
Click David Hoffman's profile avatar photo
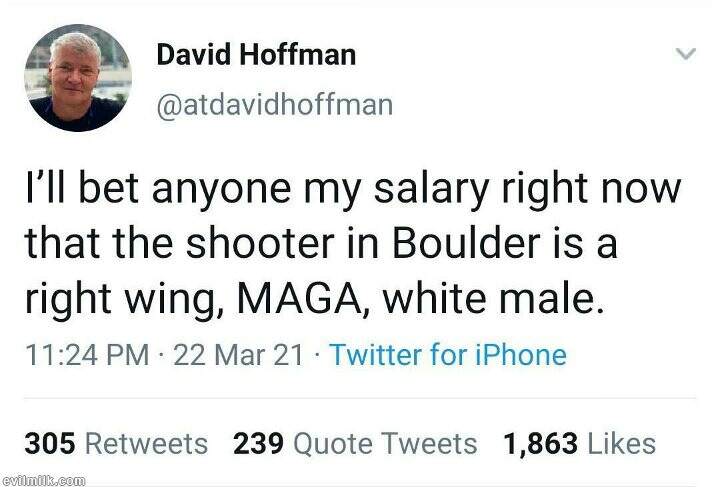[78, 78]
